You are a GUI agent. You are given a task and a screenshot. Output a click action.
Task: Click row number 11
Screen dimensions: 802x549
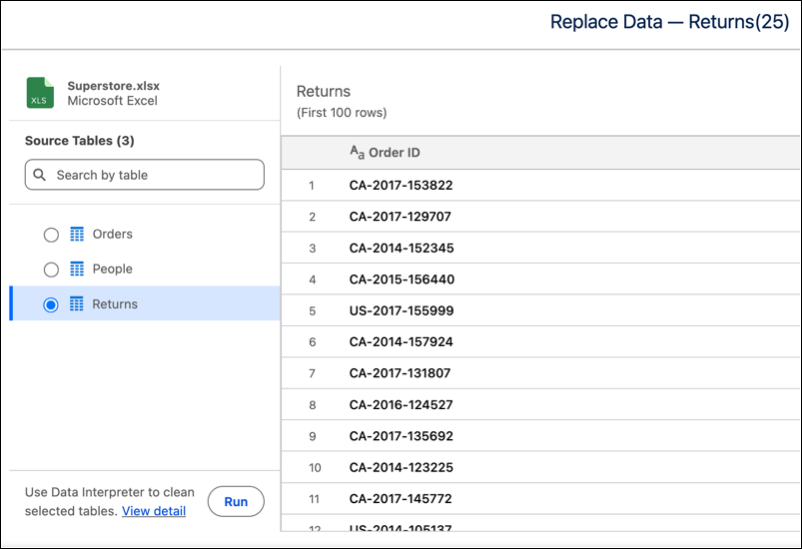tap(314, 499)
